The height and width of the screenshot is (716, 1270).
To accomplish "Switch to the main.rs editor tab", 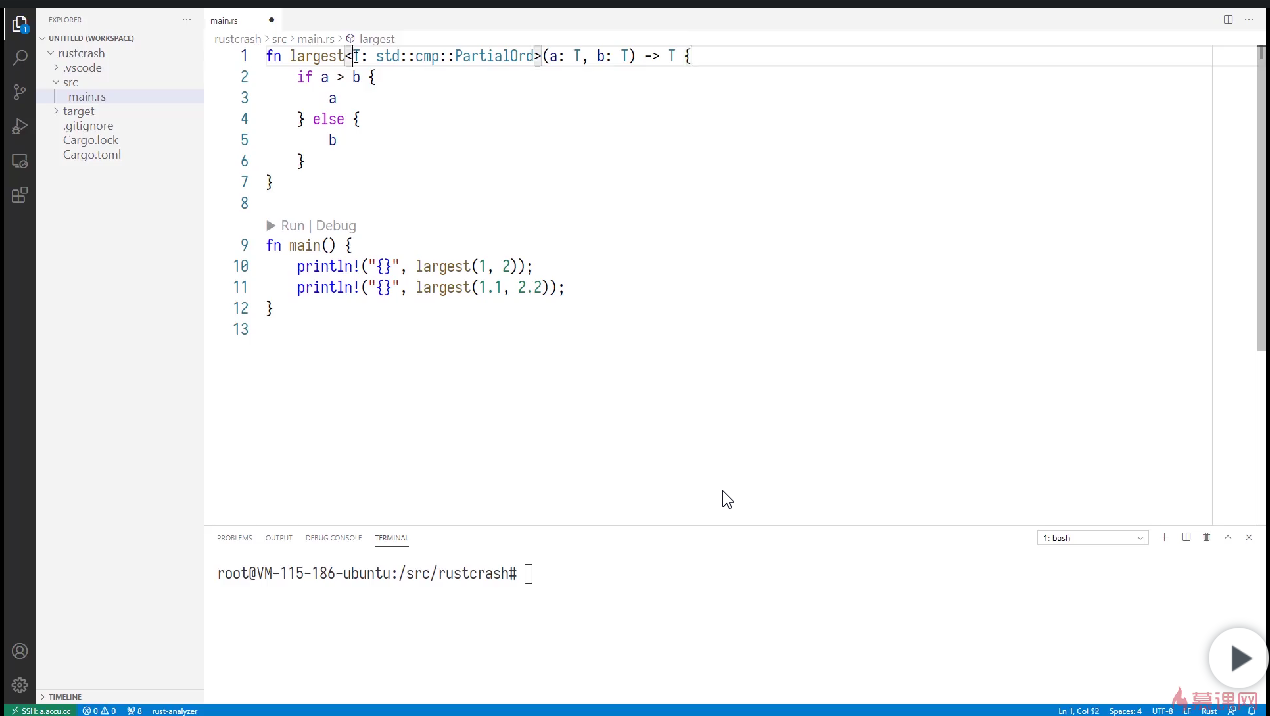I will coord(245,20).
